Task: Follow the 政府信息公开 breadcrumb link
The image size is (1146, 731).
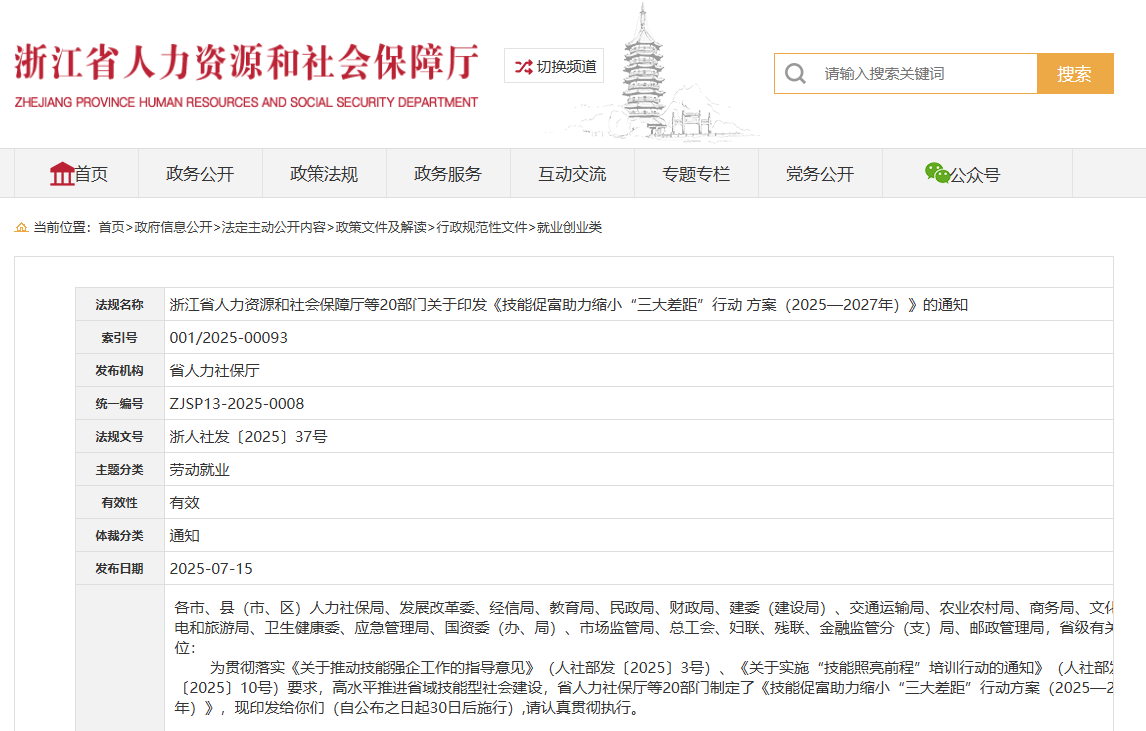Action: [x=173, y=228]
